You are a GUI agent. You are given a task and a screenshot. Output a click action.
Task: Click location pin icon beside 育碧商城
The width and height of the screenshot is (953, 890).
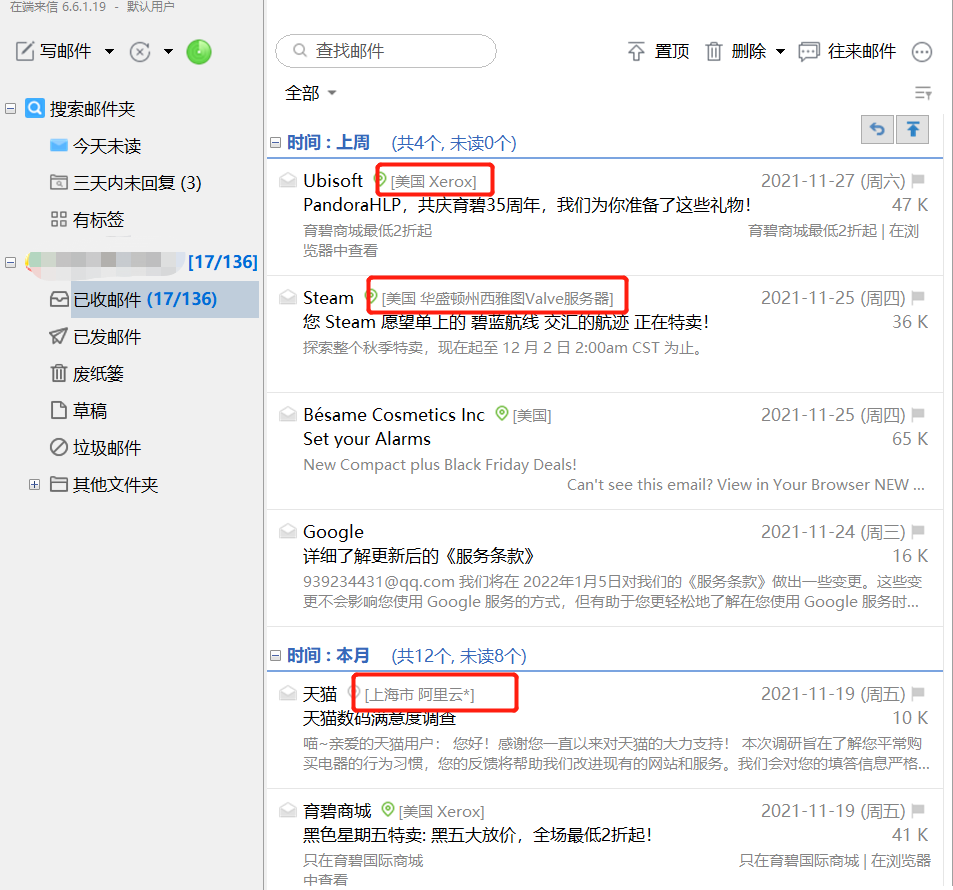[x=388, y=809]
